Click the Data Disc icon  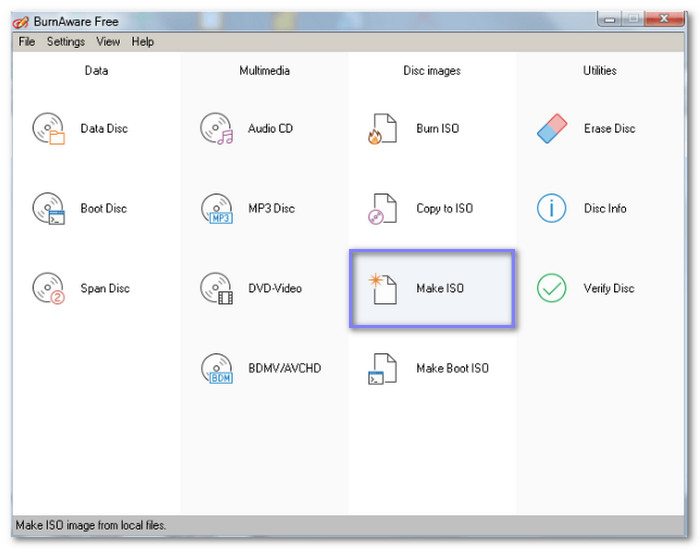48,129
